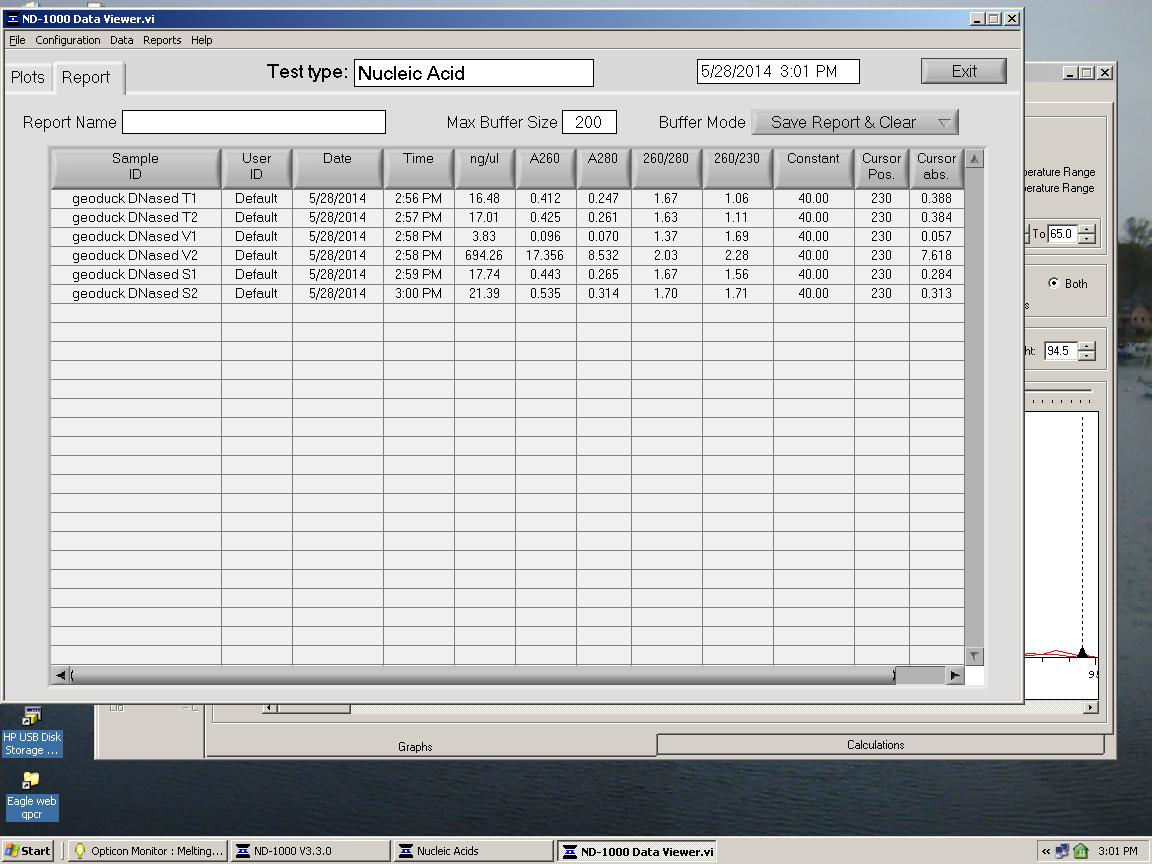Open the Configuration menu
This screenshot has height=864, width=1152.
pos(67,40)
